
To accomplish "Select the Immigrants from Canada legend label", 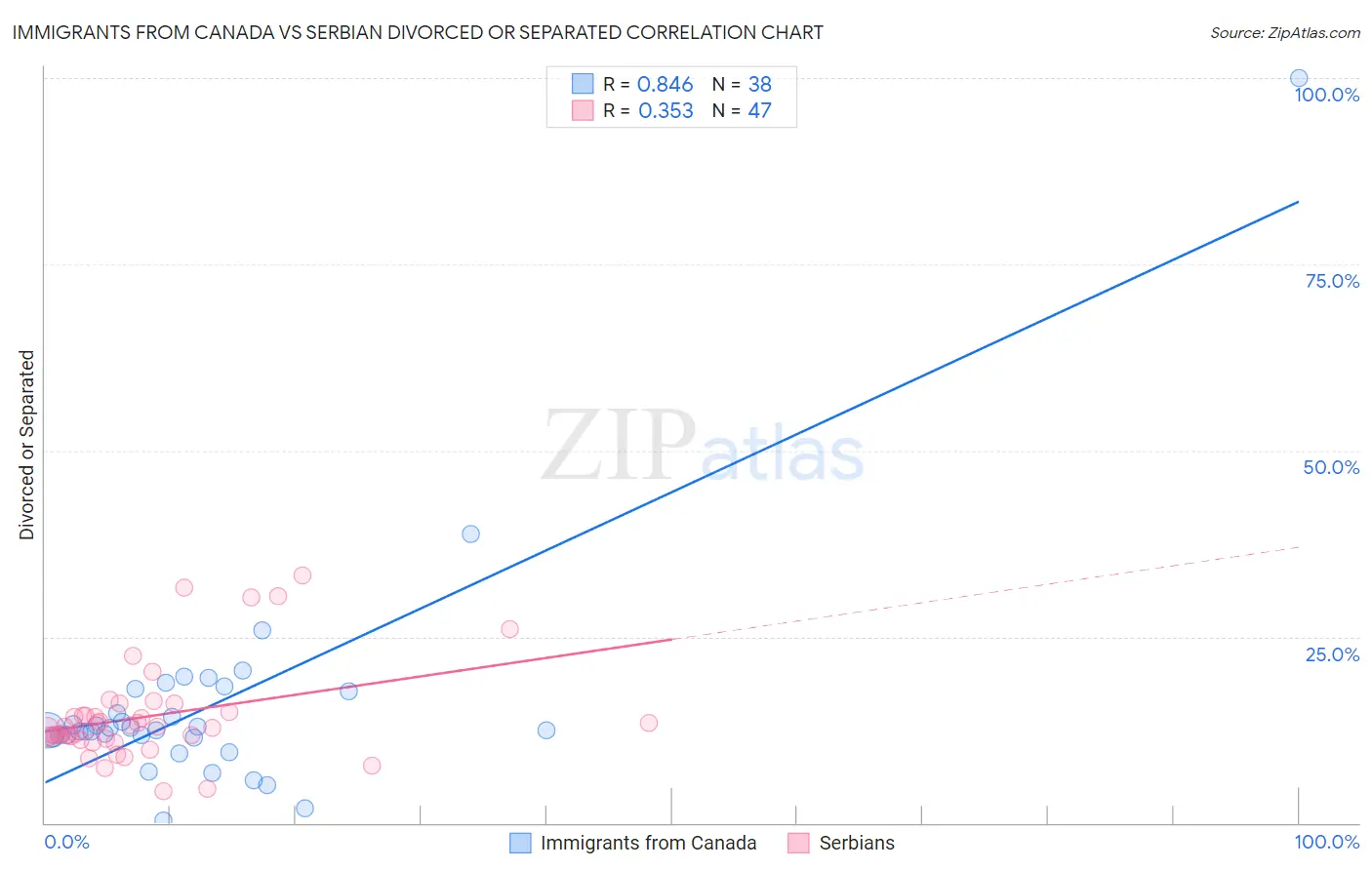I will 649,843.
